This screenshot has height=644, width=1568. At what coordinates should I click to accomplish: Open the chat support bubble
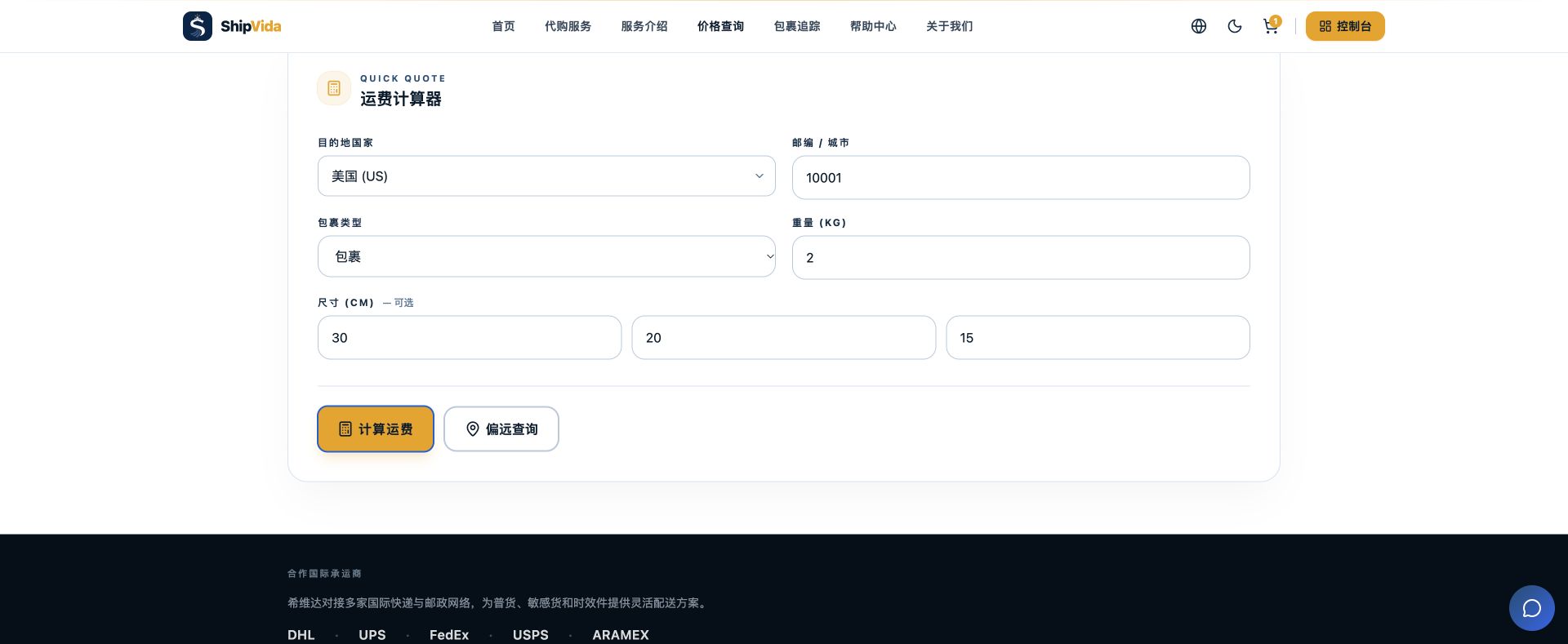(x=1532, y=608)
